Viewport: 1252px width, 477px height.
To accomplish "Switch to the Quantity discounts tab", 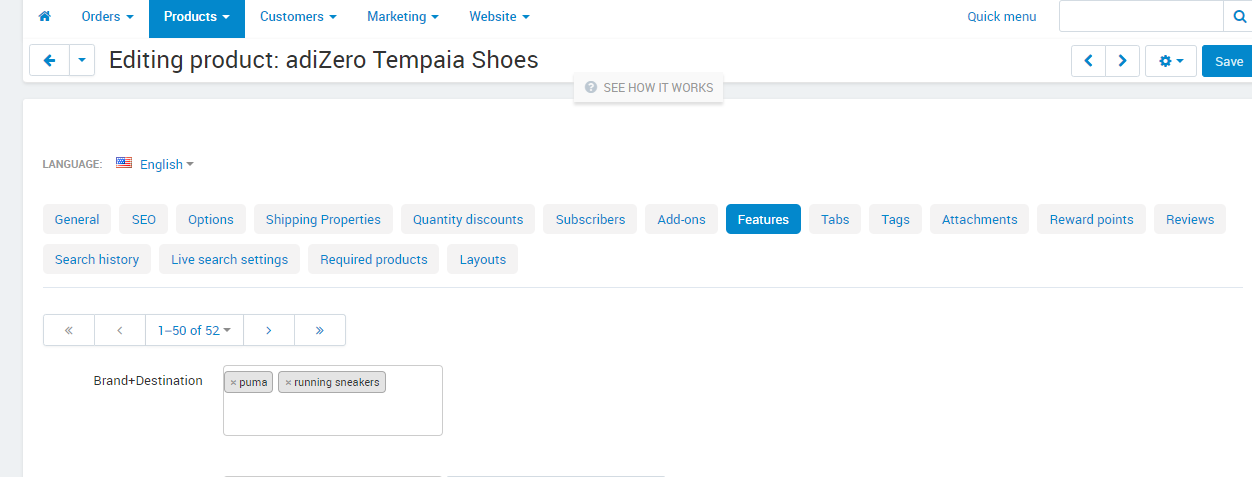I will point(468,219).
